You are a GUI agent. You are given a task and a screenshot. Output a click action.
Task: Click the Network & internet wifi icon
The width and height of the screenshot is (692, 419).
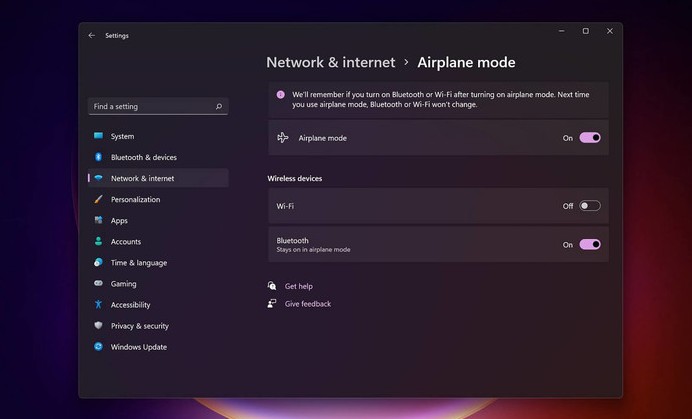click(x=98, y=178)
